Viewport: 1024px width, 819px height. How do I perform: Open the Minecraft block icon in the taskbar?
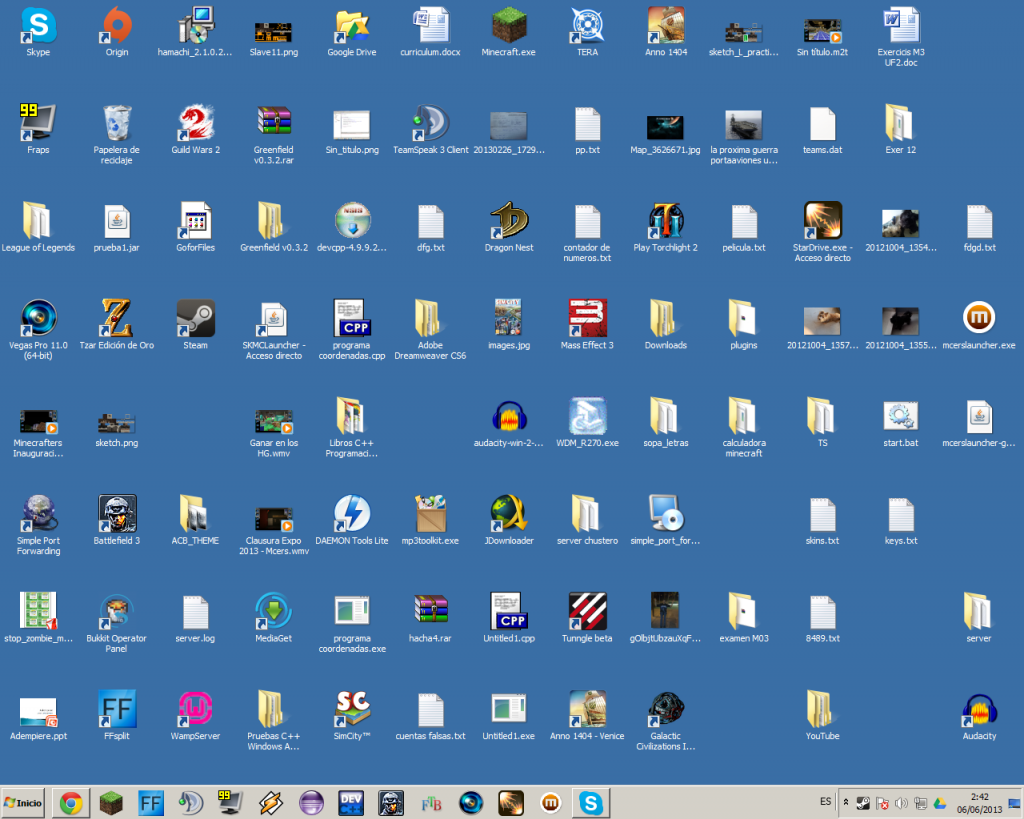click(111, 803)
